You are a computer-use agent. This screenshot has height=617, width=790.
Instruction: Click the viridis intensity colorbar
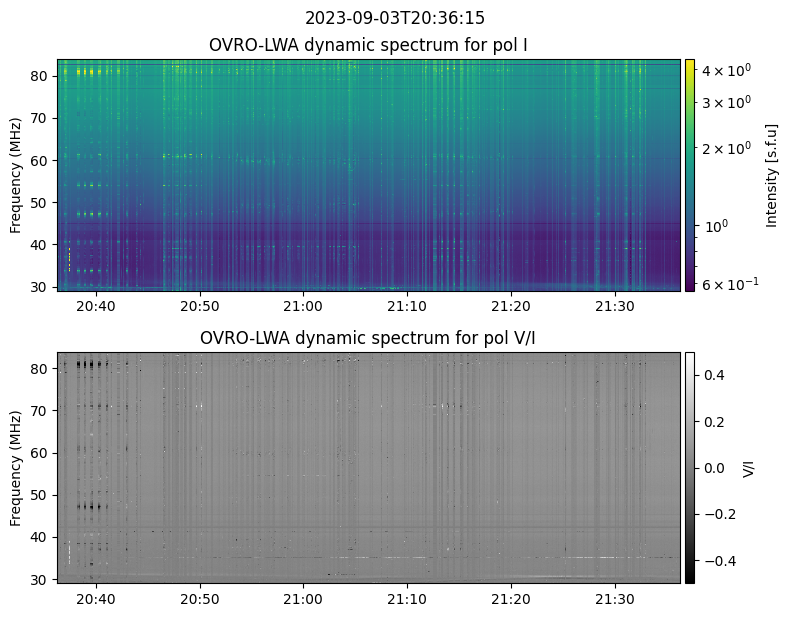[690, 175]
